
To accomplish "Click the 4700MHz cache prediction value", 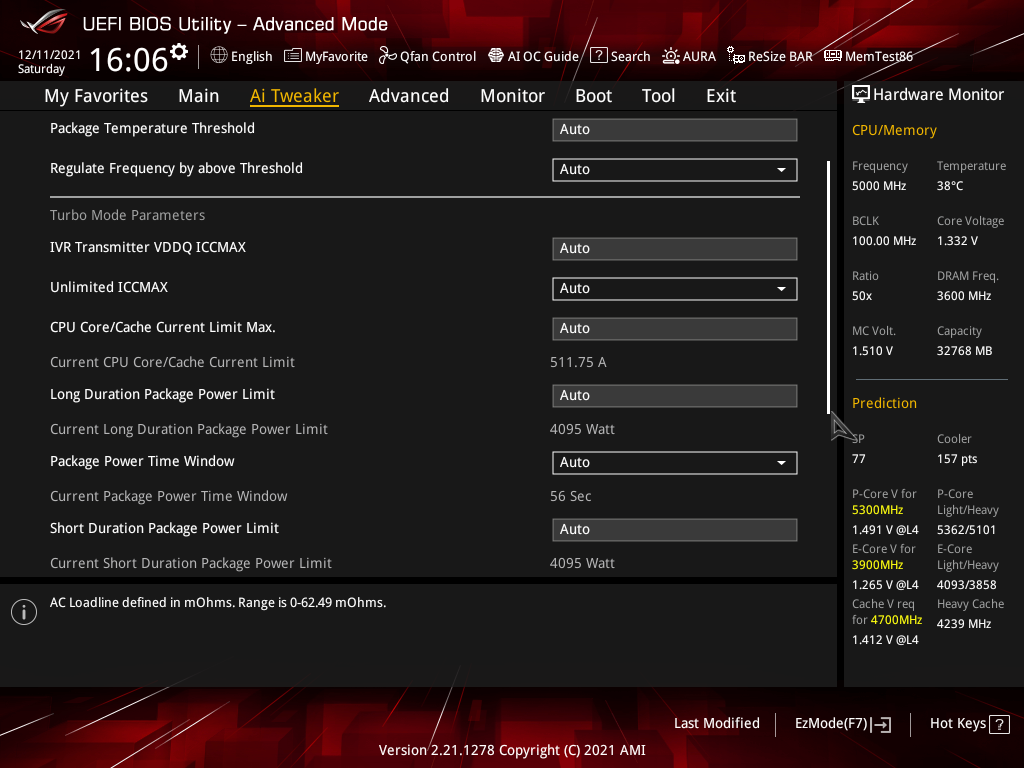I will (896, 620).
